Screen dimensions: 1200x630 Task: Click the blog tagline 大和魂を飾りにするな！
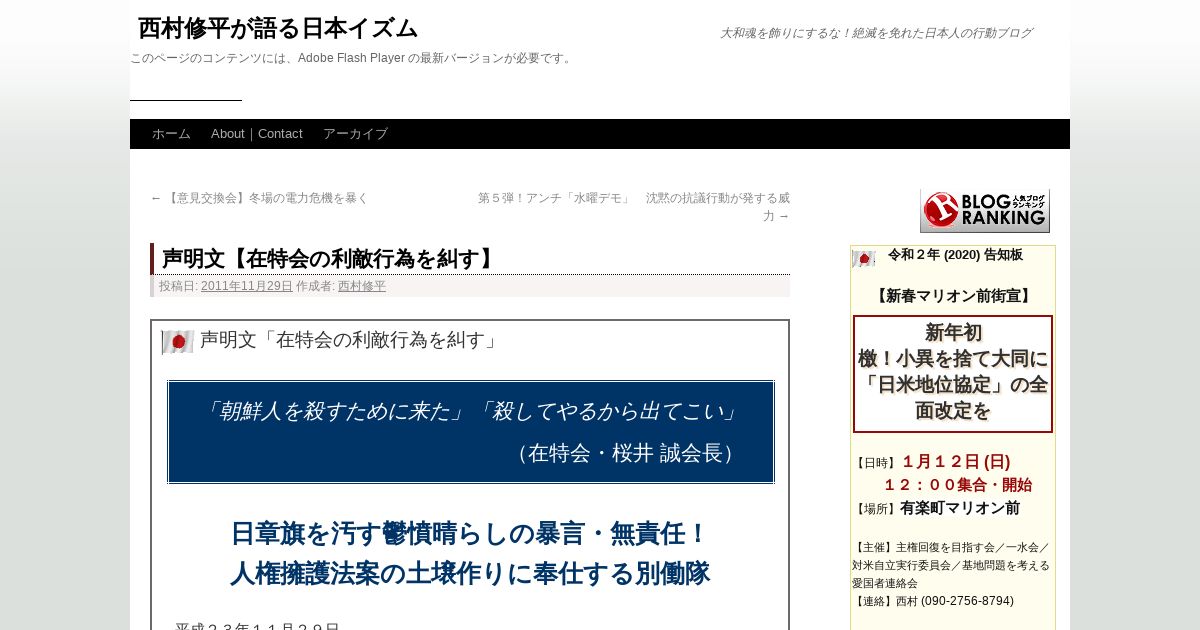pos(876,33)
